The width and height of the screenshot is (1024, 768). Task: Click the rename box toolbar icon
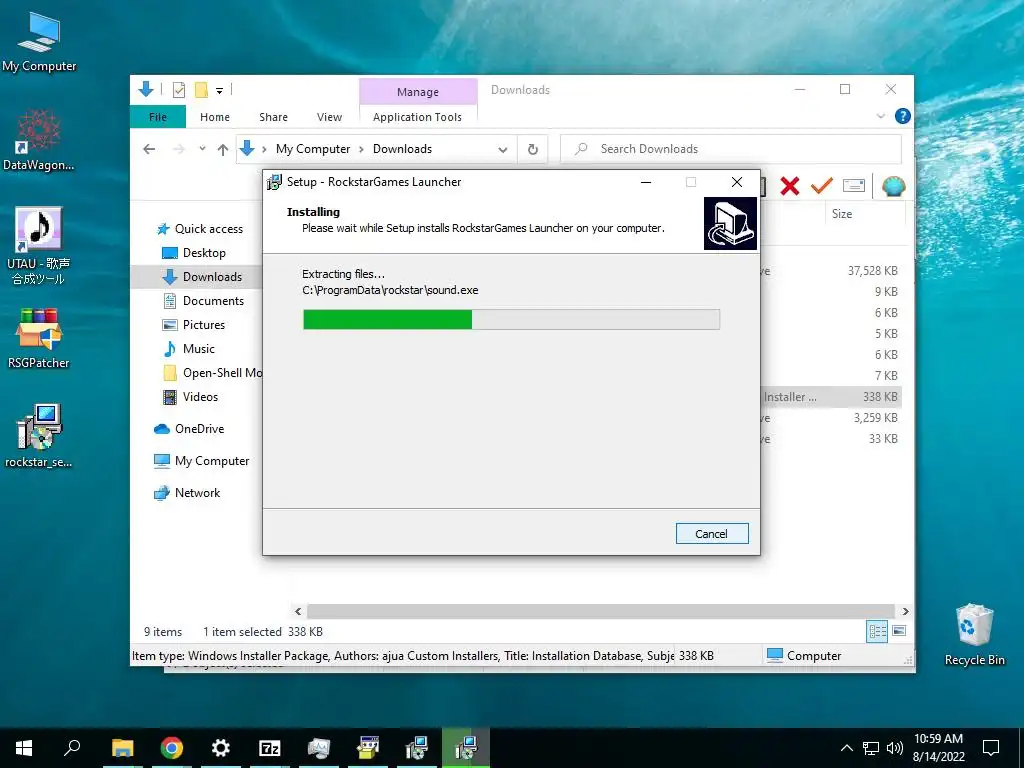click(854, 186)
